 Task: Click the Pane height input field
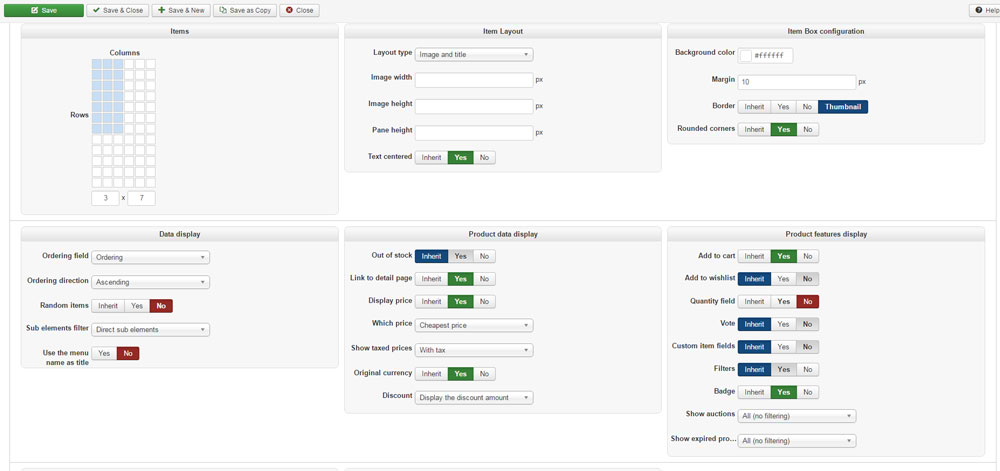click(474, 133)
